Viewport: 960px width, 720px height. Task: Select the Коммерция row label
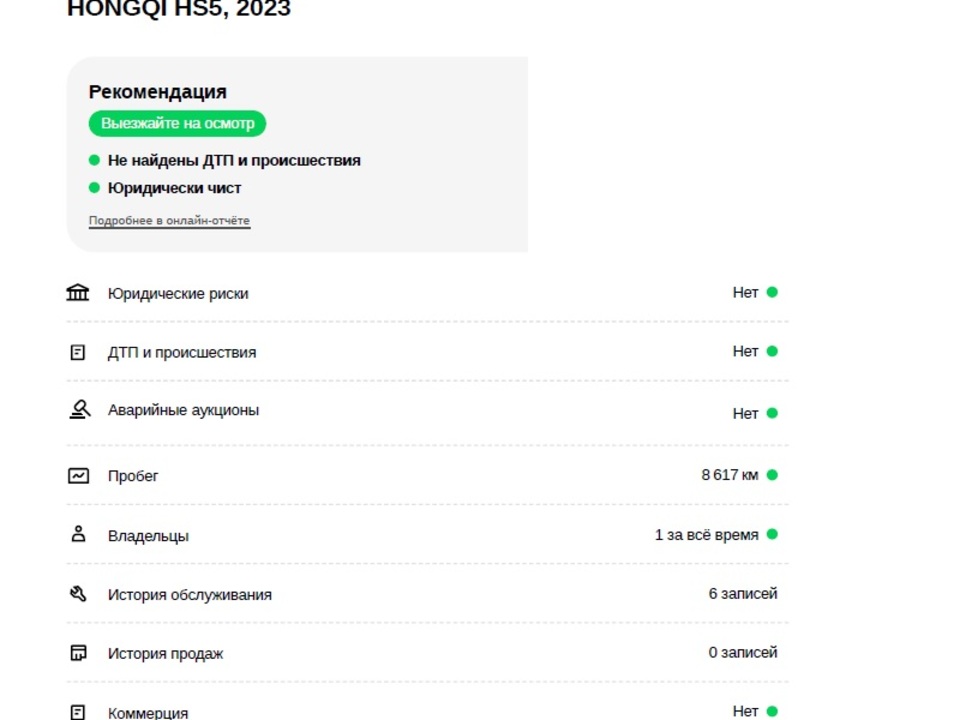pos(148,713)
